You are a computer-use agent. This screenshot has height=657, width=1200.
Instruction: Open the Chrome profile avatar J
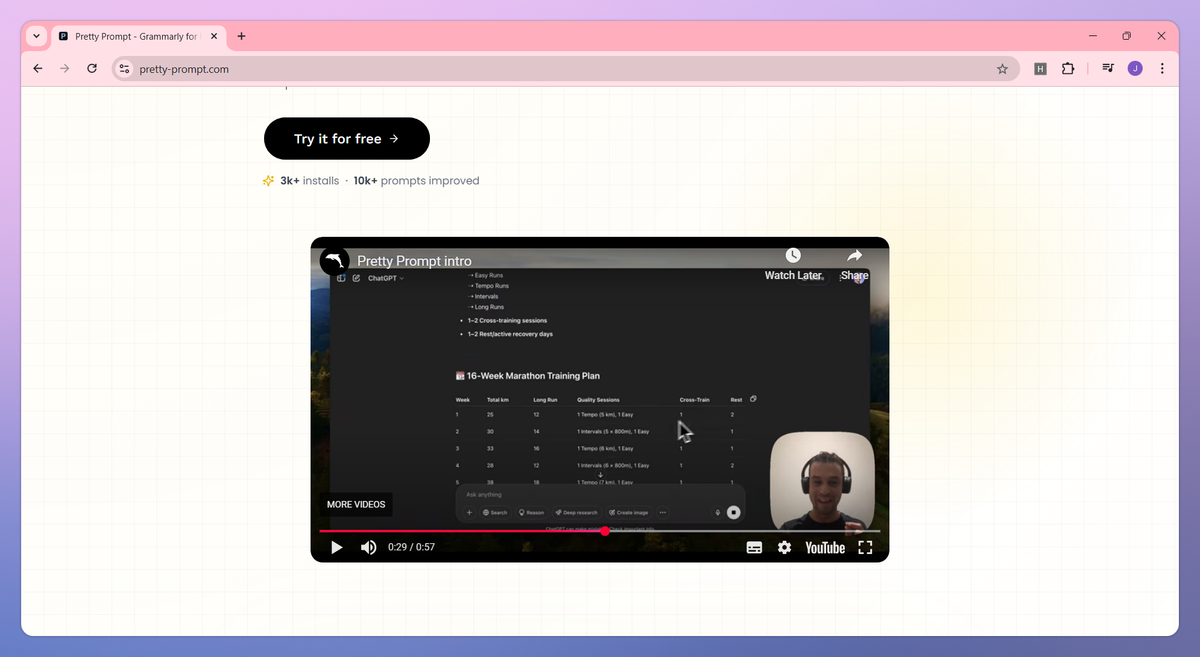[1135, 69]
